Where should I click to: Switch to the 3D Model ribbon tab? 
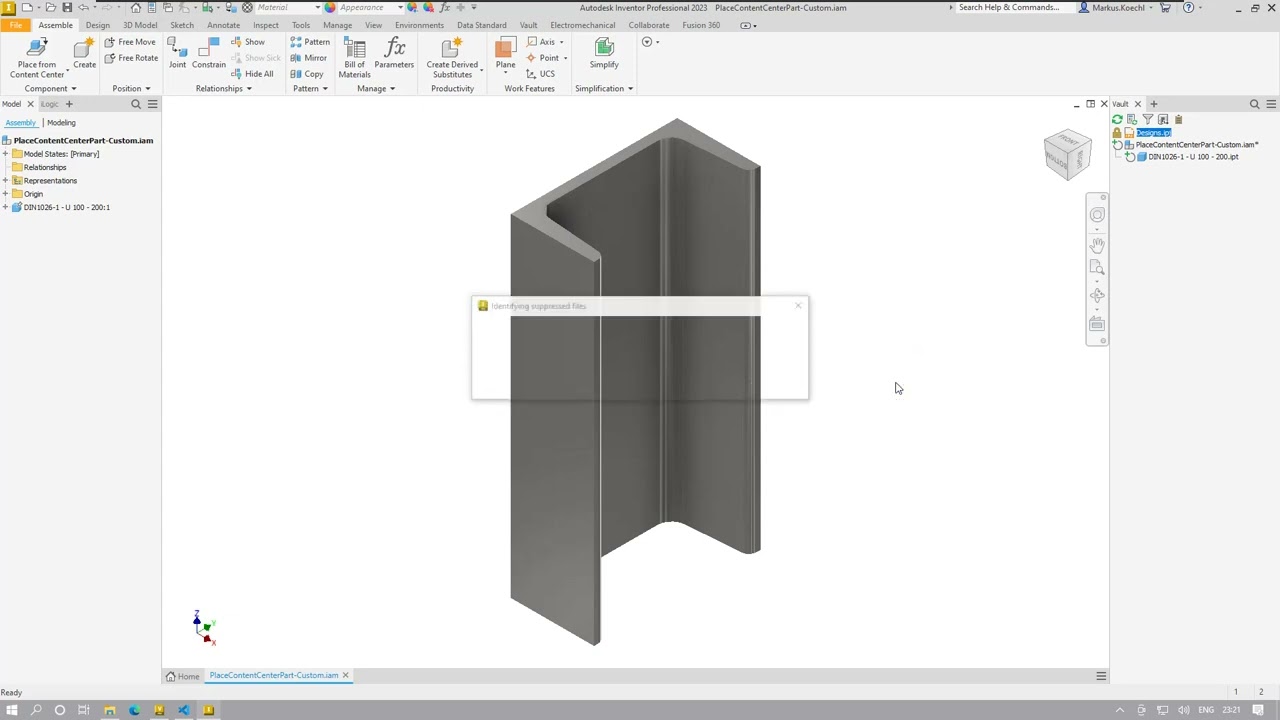click(x=140, y=25)
